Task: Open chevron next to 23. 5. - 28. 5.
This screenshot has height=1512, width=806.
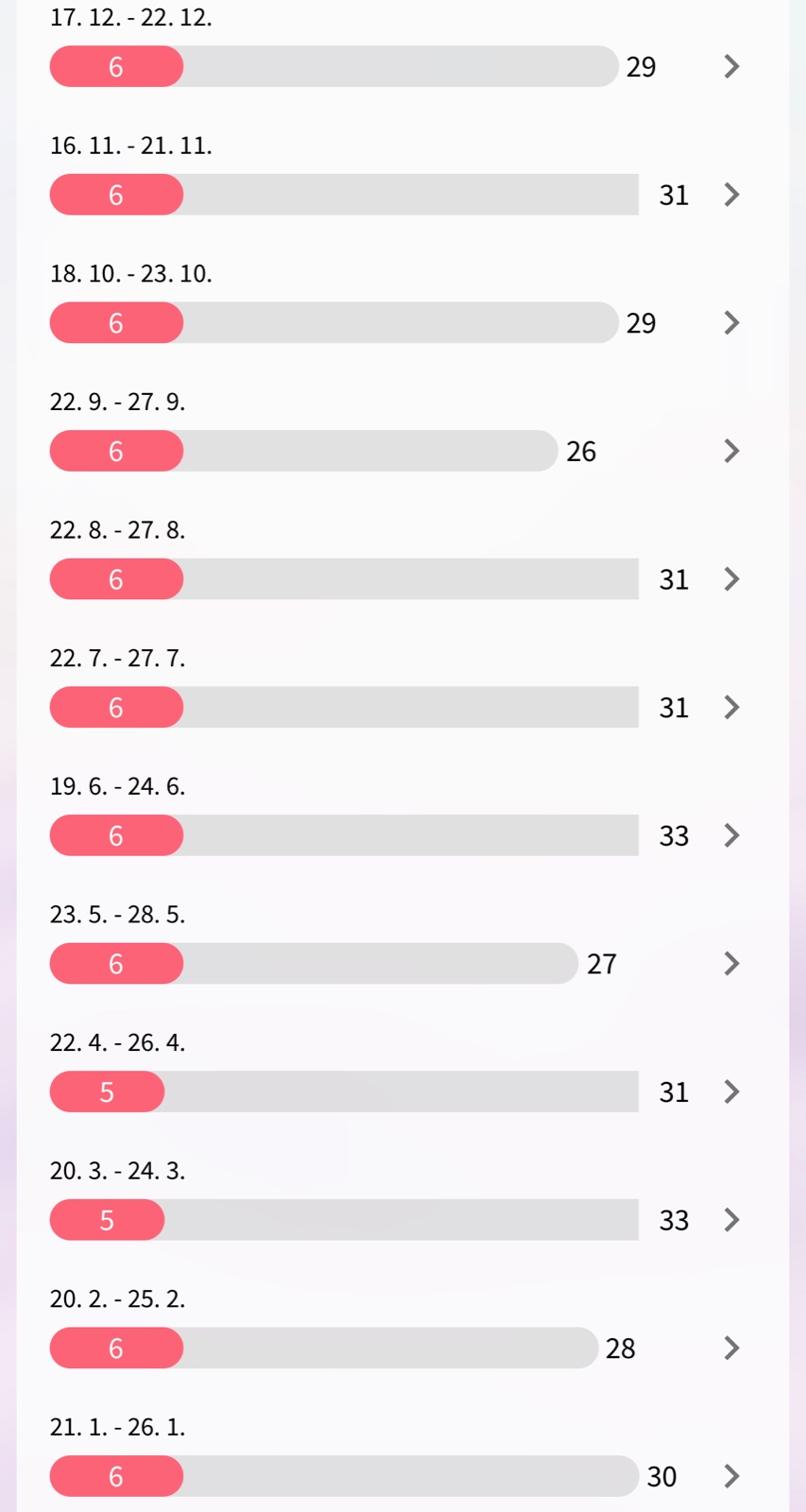Action: tap(730, 964)
